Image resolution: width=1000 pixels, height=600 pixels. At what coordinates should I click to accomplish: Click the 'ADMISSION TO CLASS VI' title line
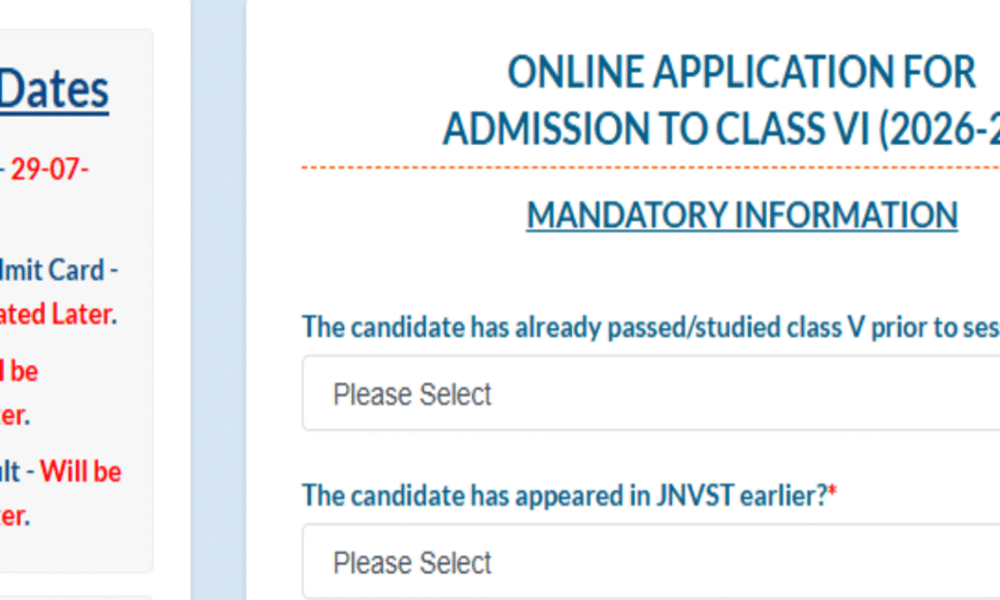pos(721,129)
